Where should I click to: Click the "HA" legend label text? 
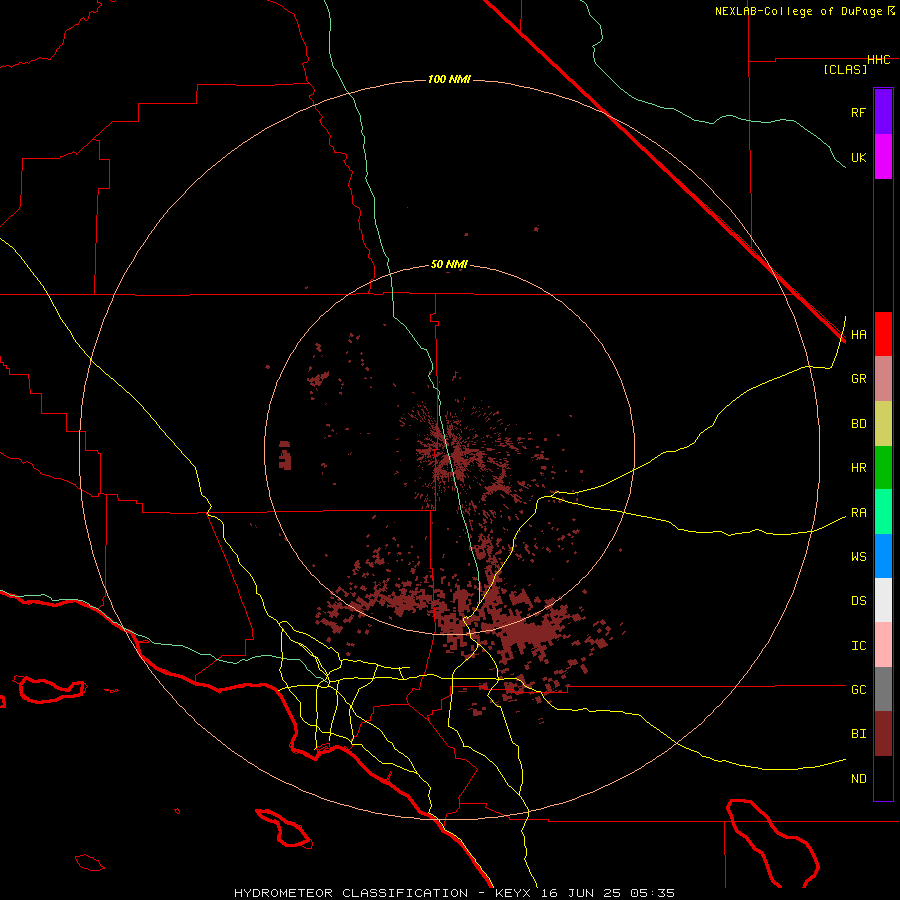tap(858, 335)
